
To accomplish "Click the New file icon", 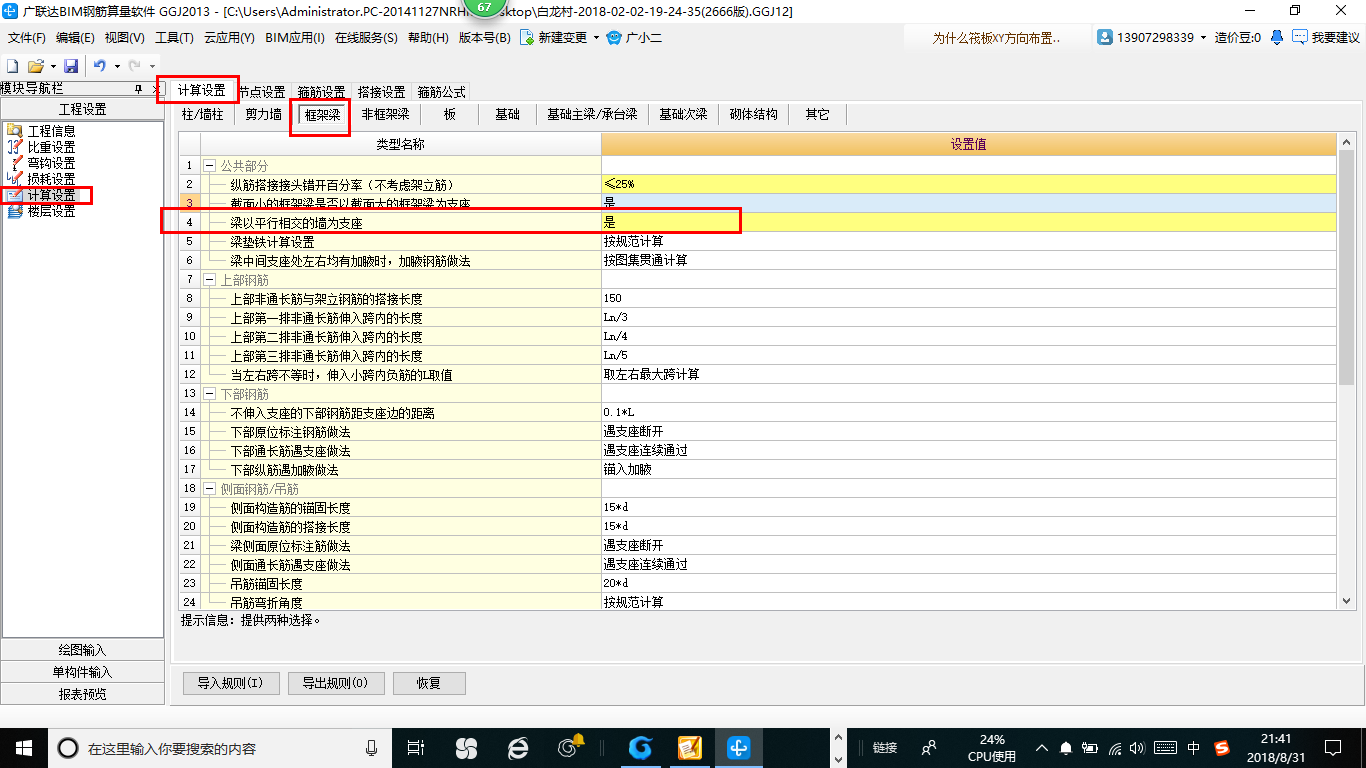I will [x=12, y=66].
